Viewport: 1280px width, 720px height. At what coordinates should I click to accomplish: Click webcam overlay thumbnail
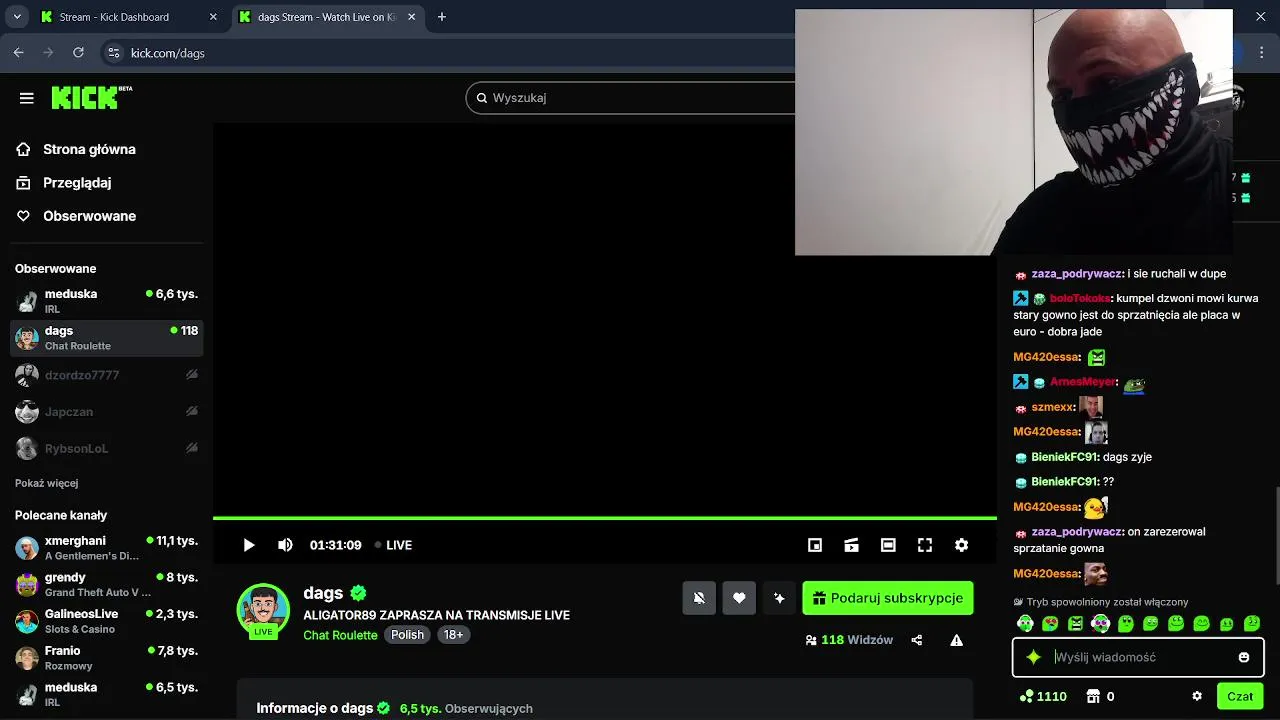click(x=1014, y=132)
